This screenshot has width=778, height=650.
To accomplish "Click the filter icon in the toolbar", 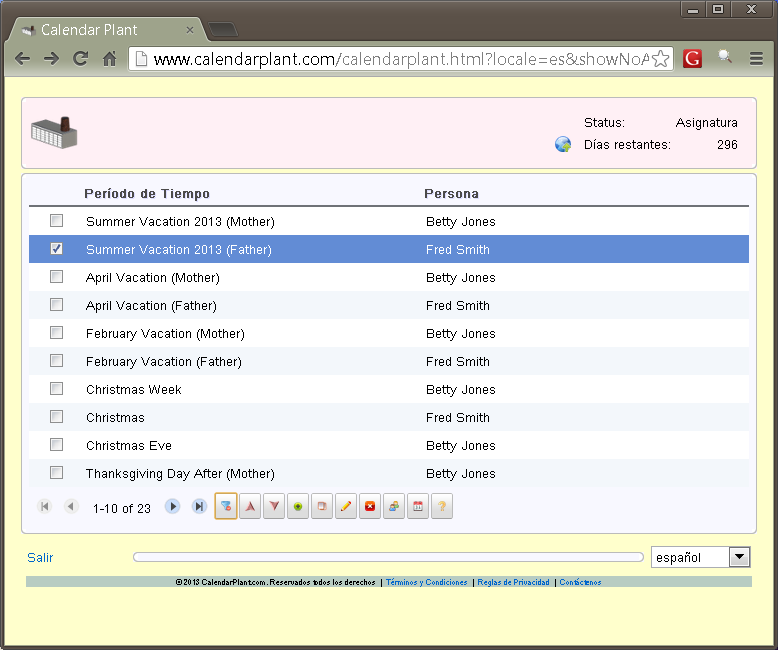I will coord(226,507).
